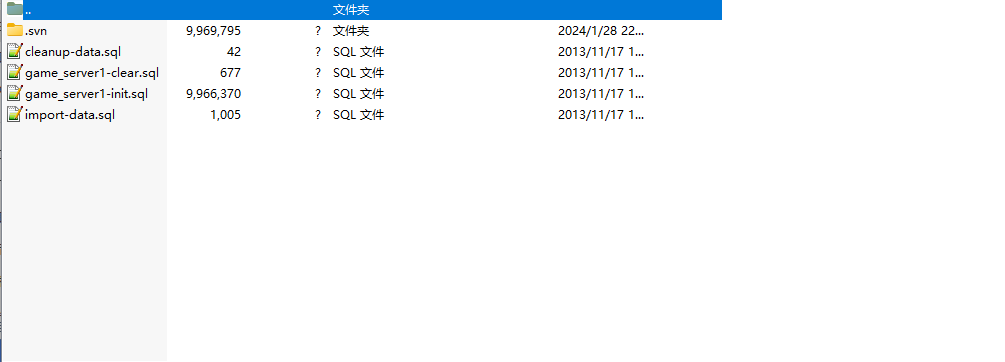1005x362 pixels.
Task: Click the 文件夹 type label of .svn
Action: coord(351,31)
